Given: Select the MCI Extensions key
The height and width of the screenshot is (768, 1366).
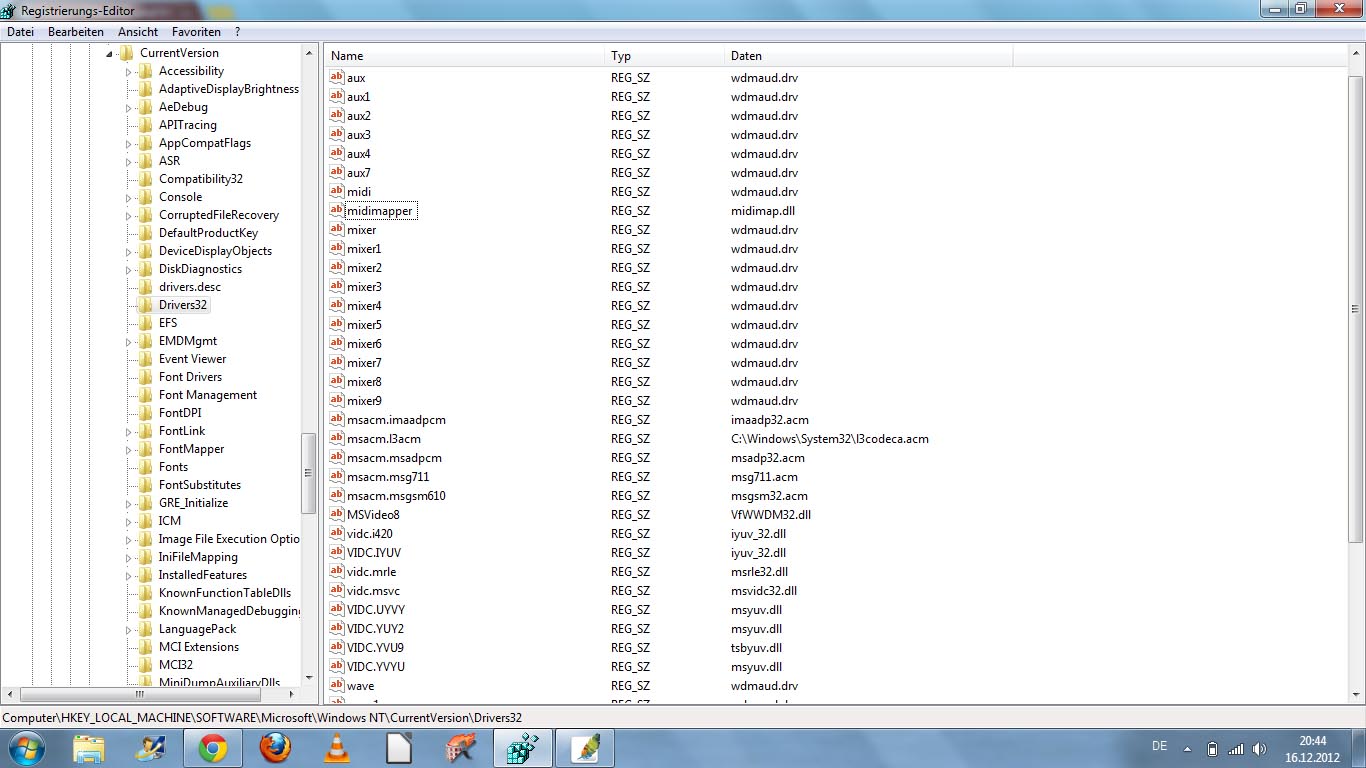Looking at the screenshot, I should pos(199,647).
